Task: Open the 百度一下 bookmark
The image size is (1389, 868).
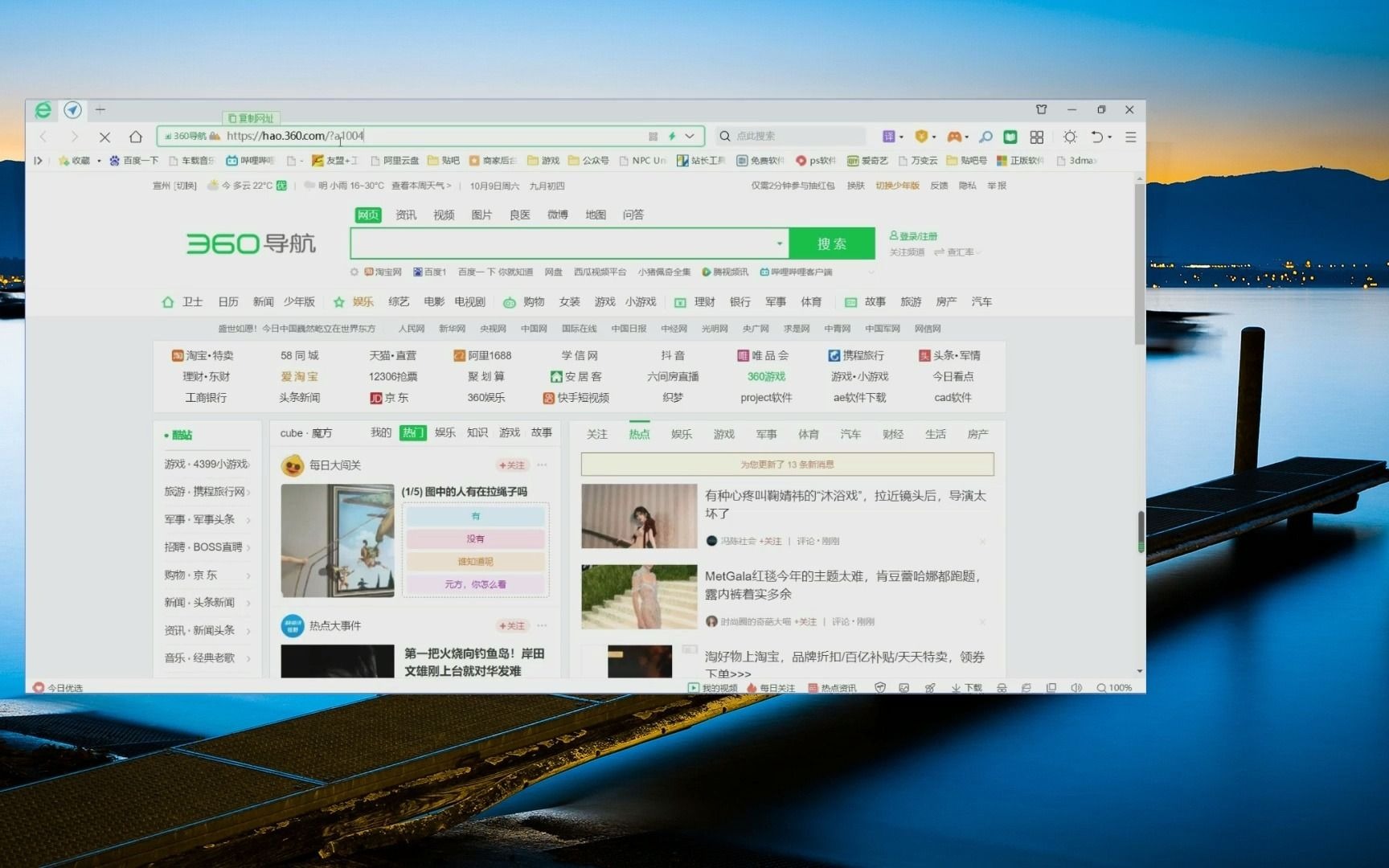Action: click(x=134, y=160)
